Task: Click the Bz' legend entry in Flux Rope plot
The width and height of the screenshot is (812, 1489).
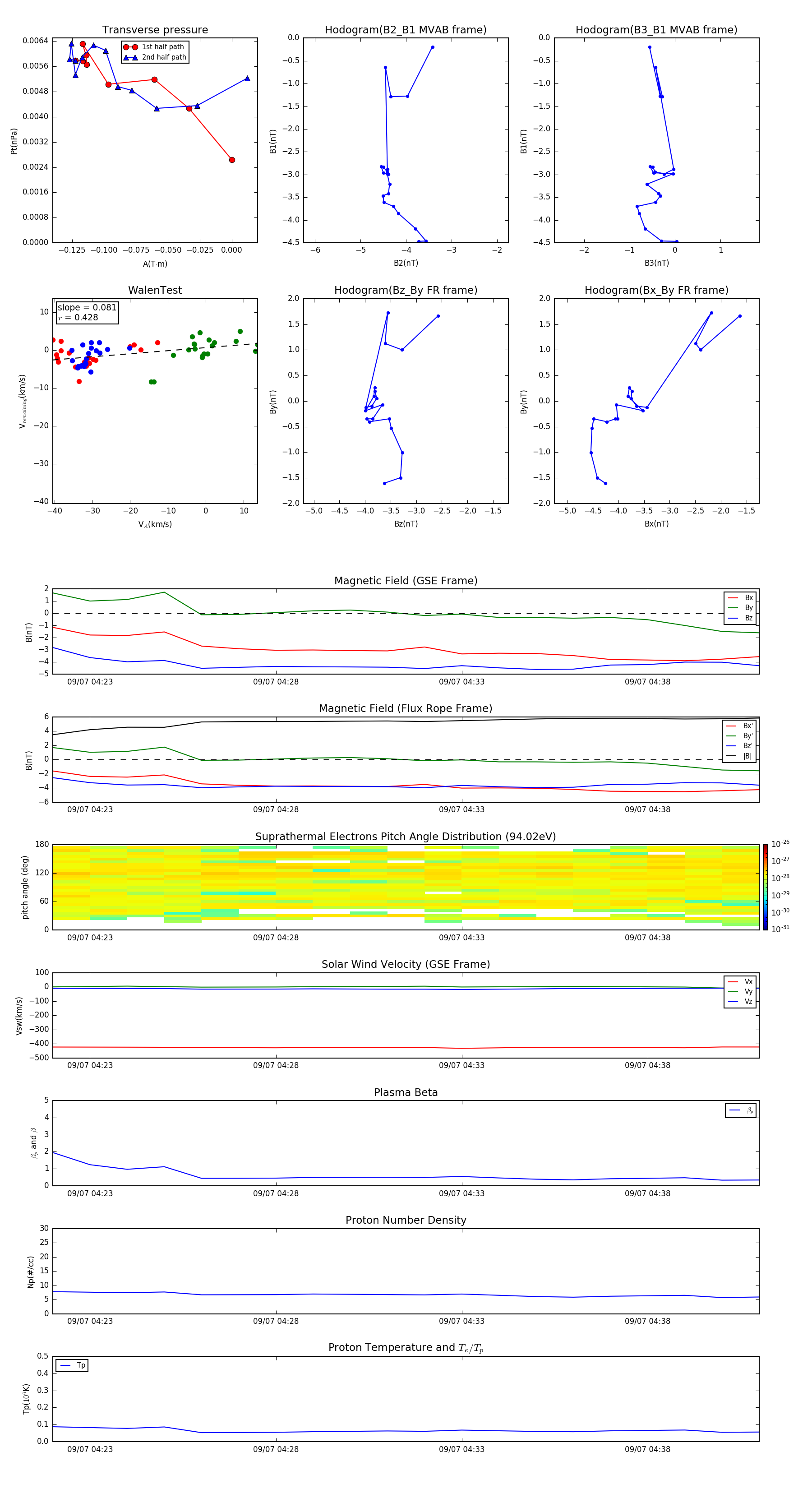Action: (740, 746)
